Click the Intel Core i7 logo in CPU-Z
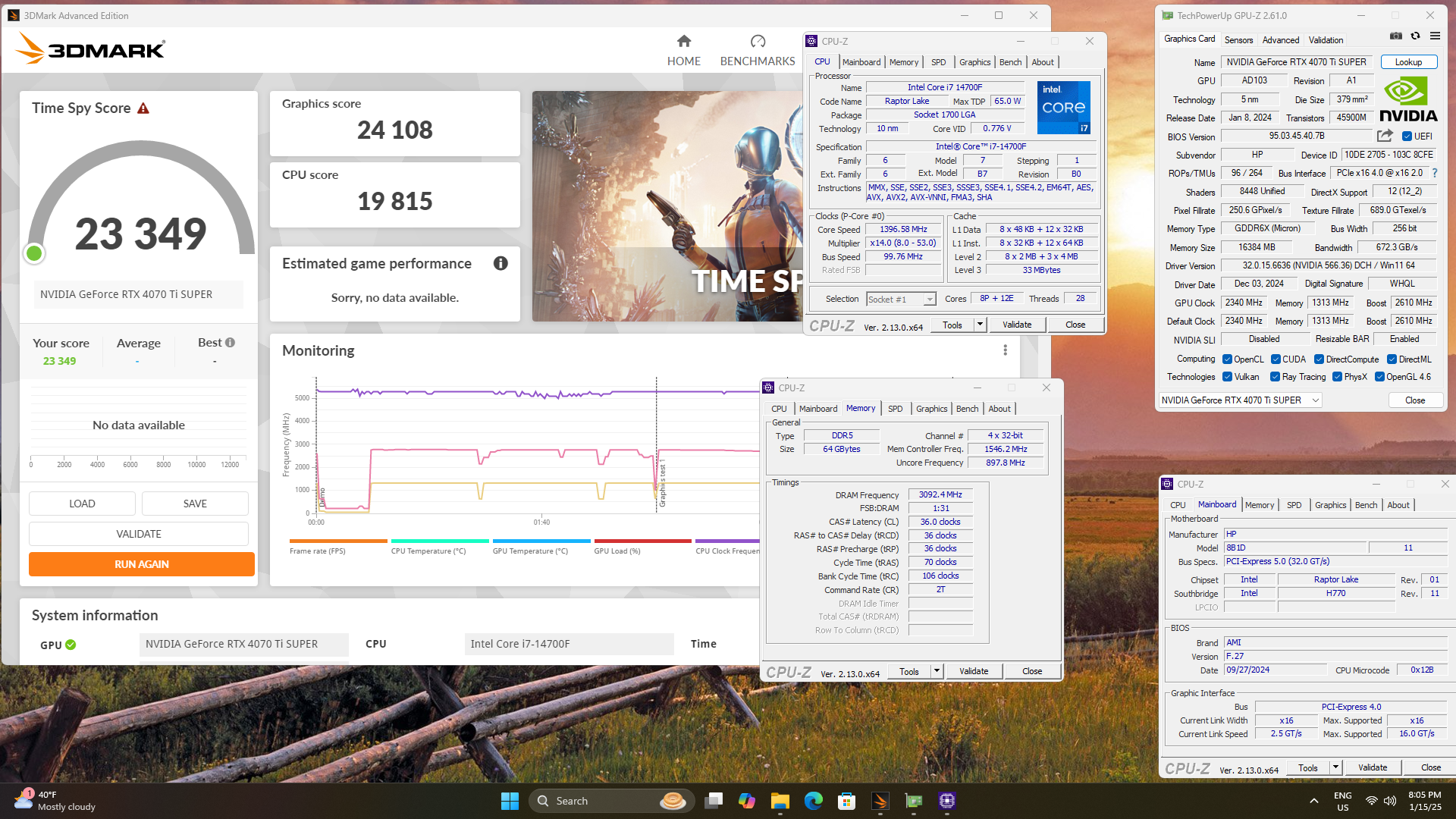Viewport: 1456px width, 819px height. point(1063,108)
